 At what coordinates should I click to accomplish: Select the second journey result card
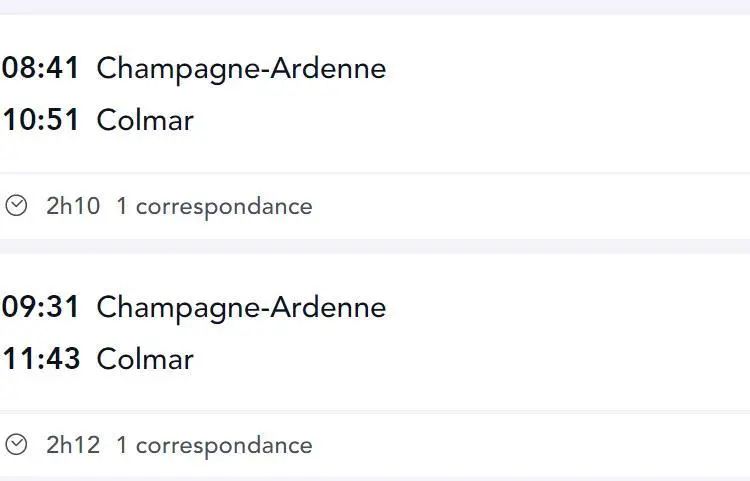pos(375,366)
